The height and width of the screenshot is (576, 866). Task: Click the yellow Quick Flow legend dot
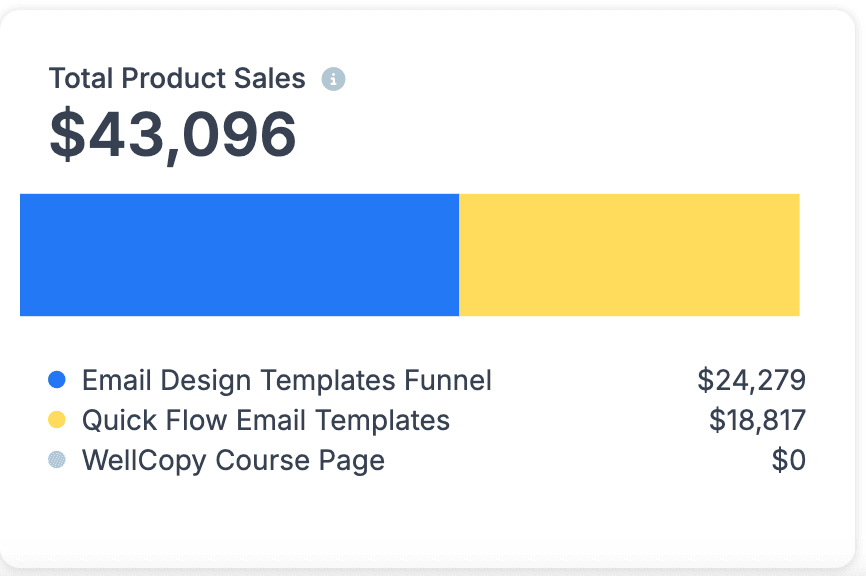tap(57, 420)
